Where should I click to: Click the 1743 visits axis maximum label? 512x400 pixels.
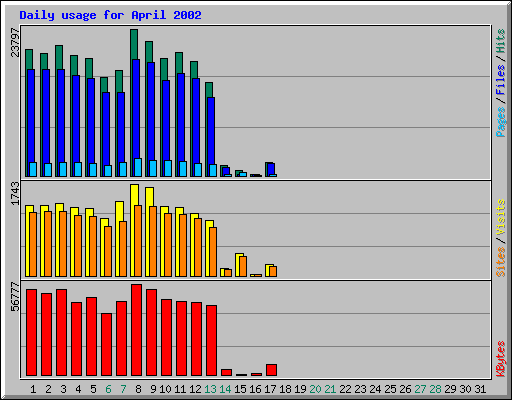pyautogui.click(x=15, y=193)
